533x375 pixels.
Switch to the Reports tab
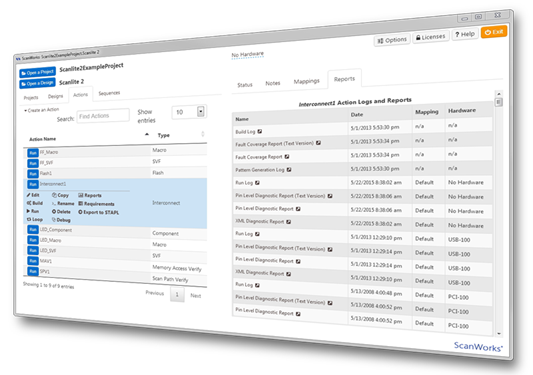point(344,79)
